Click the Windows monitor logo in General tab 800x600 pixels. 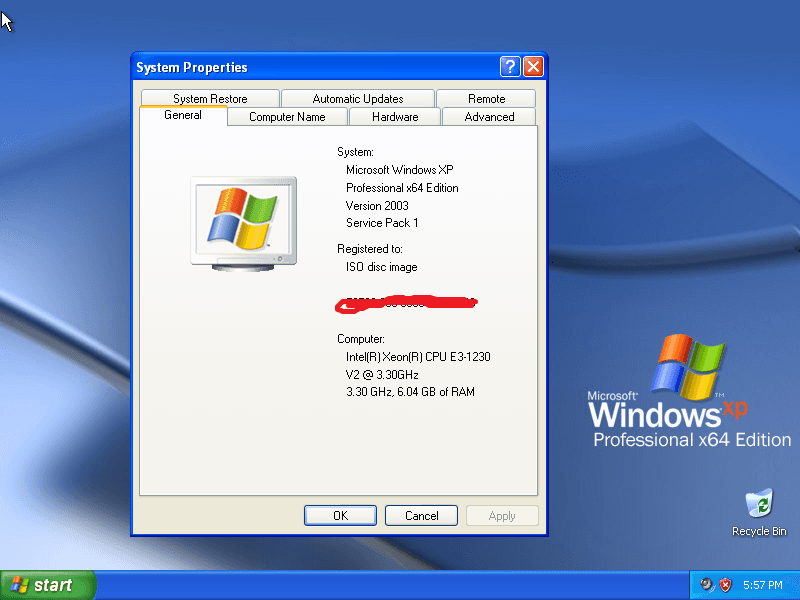pyautogui.click(x=243, y=223)
